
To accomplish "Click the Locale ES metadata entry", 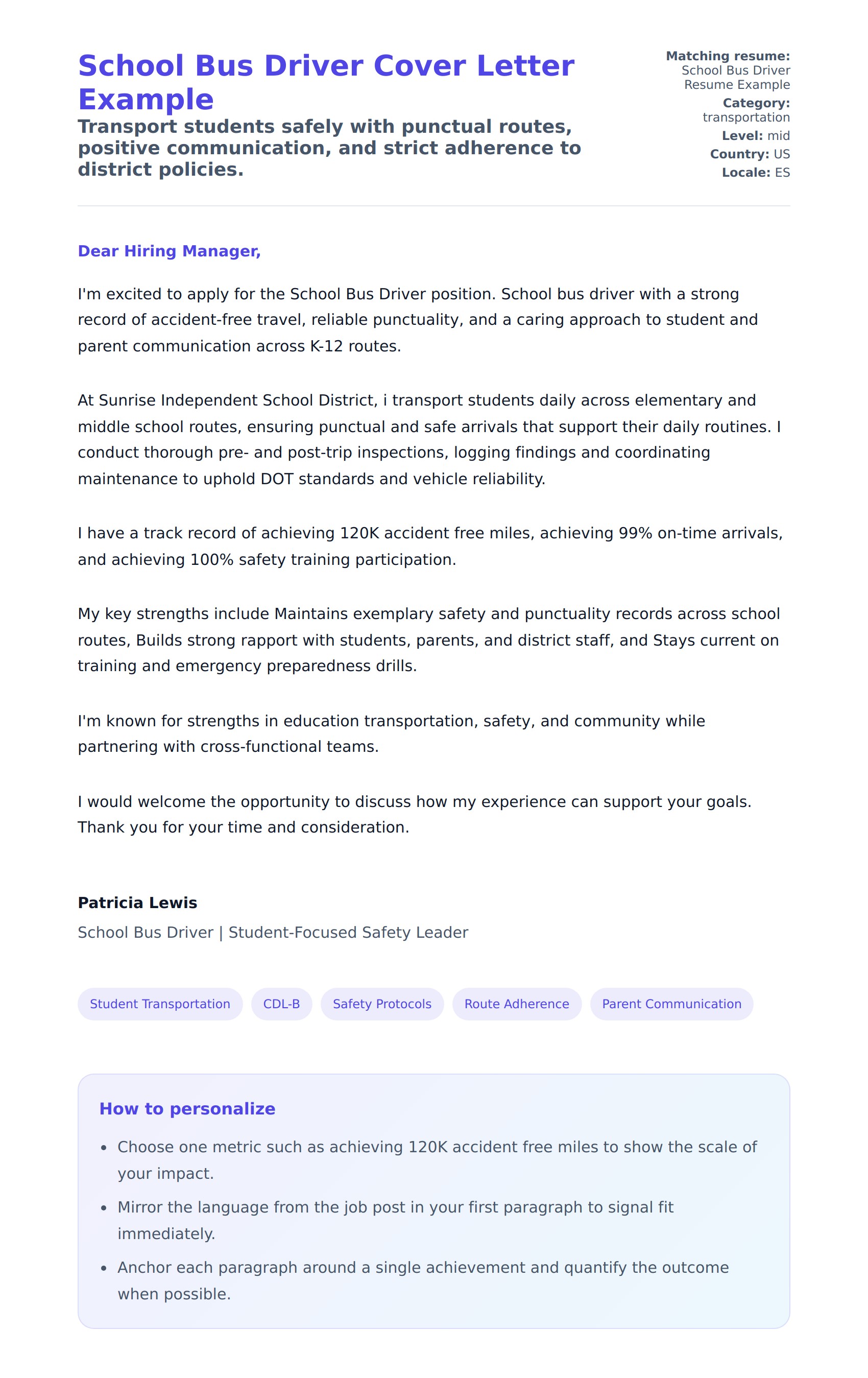I will pos(755,172).
